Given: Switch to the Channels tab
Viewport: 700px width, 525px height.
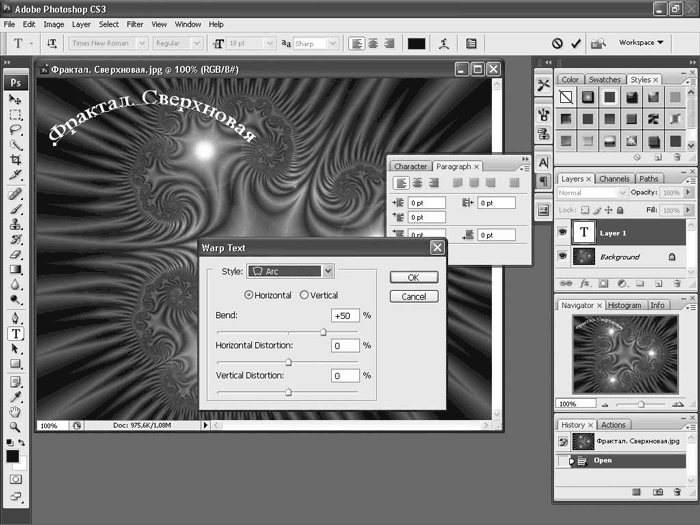Looking at the screenshot, I should point(615,179).
